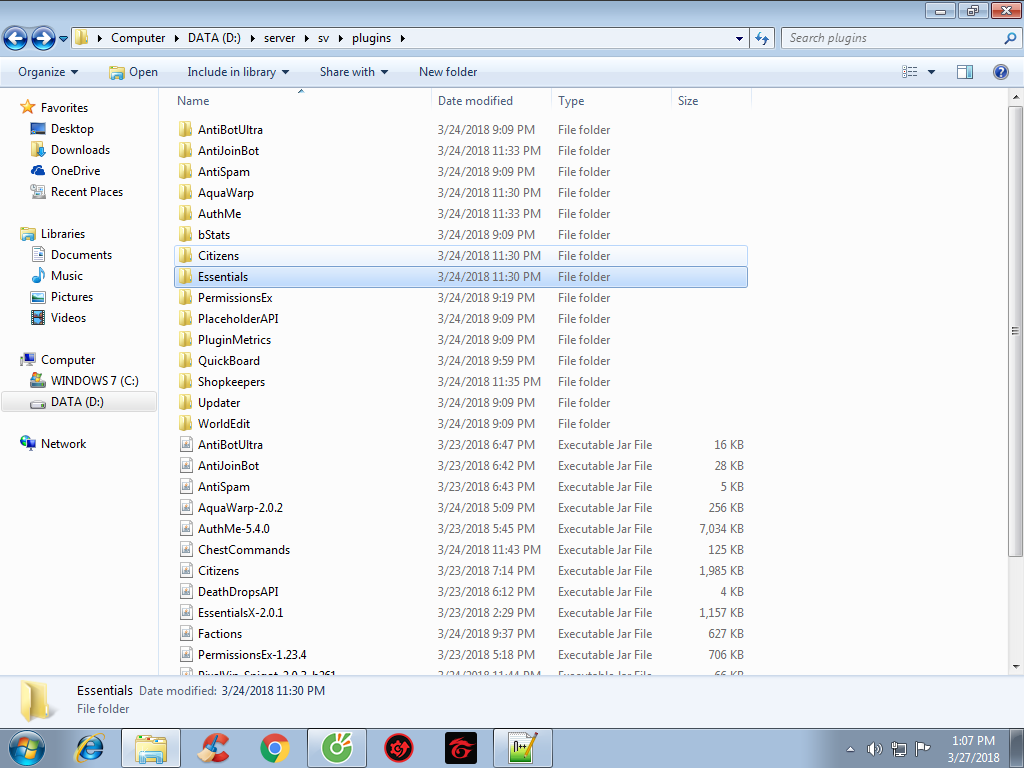Open the taskbar clock and date
The height and width of the screenshot is (768, 1024).
(x=973, y=749)
